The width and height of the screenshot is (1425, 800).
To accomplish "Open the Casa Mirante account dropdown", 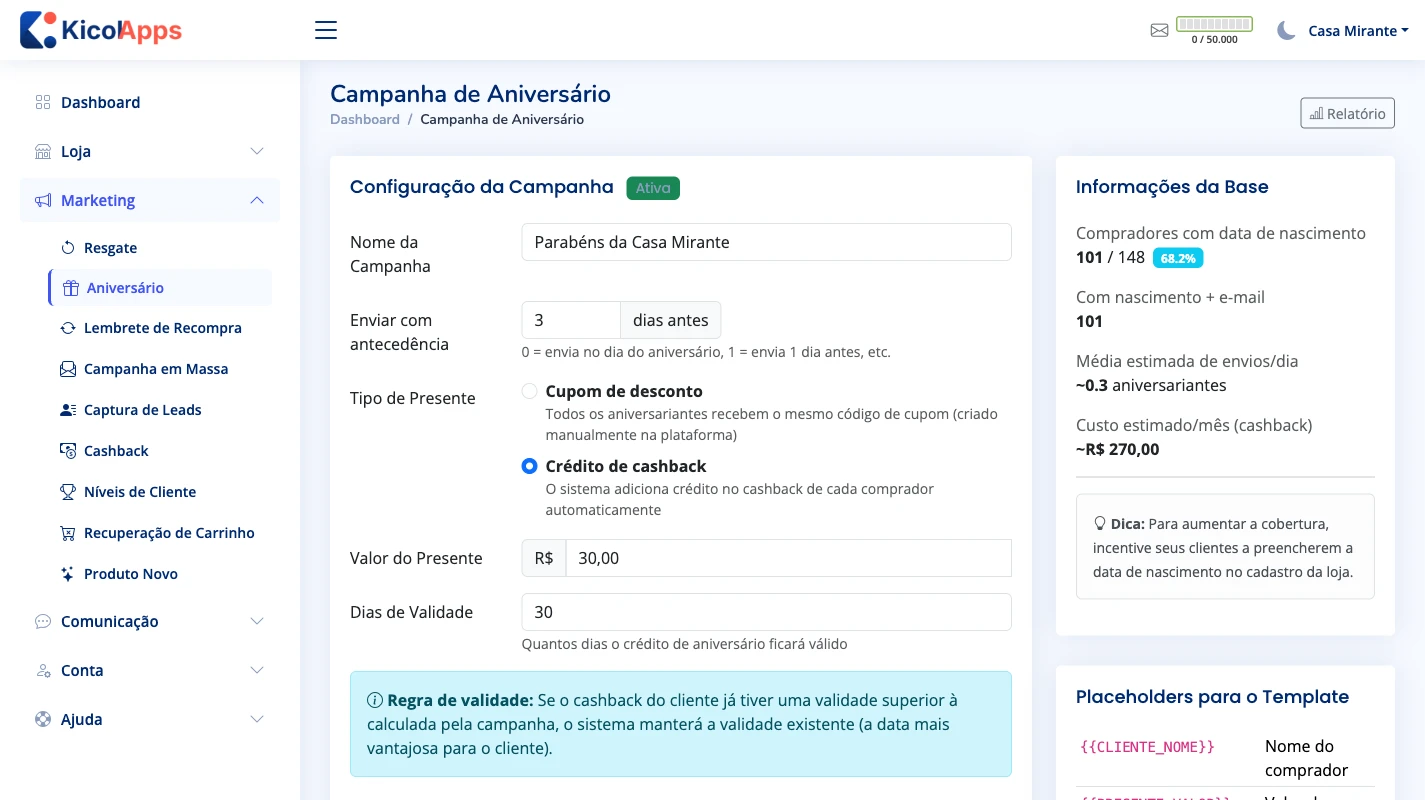I will pos(1358,31).
